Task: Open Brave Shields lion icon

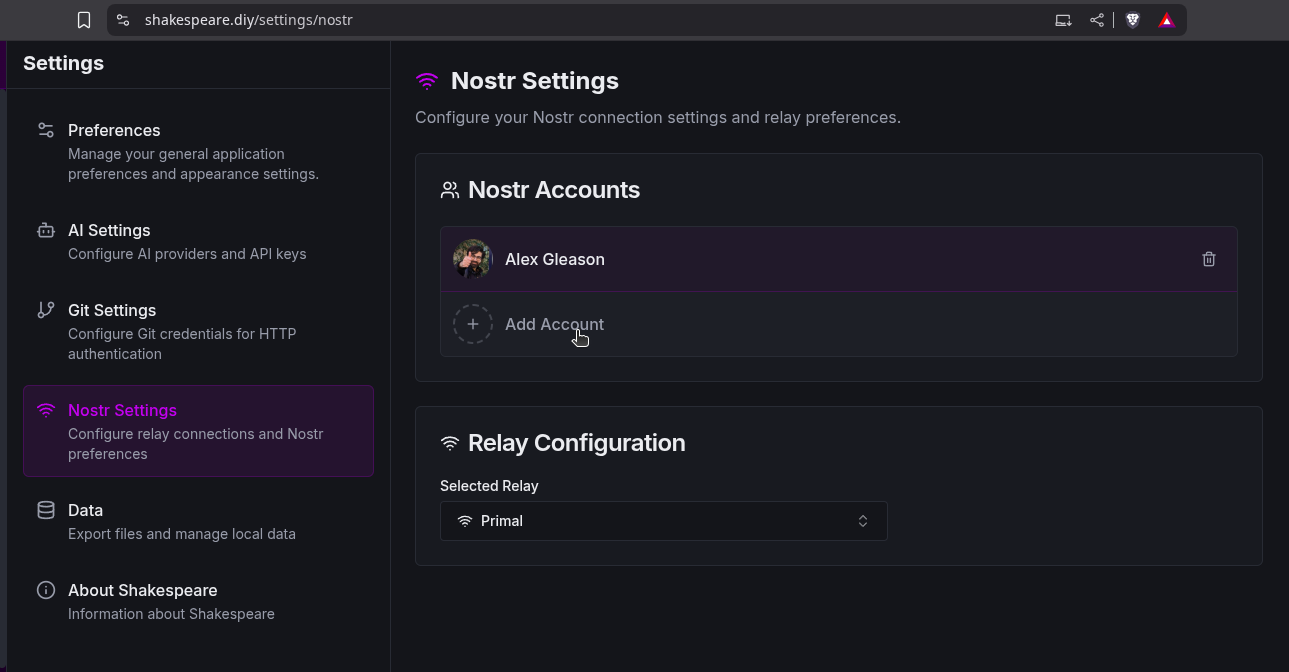Action: pos(1133,20)
